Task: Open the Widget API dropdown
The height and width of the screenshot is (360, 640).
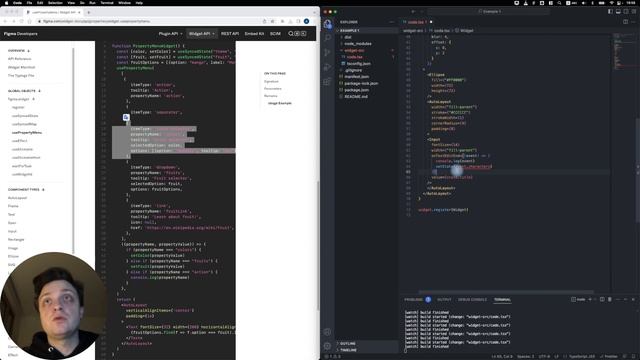Action: coord(202,33)
